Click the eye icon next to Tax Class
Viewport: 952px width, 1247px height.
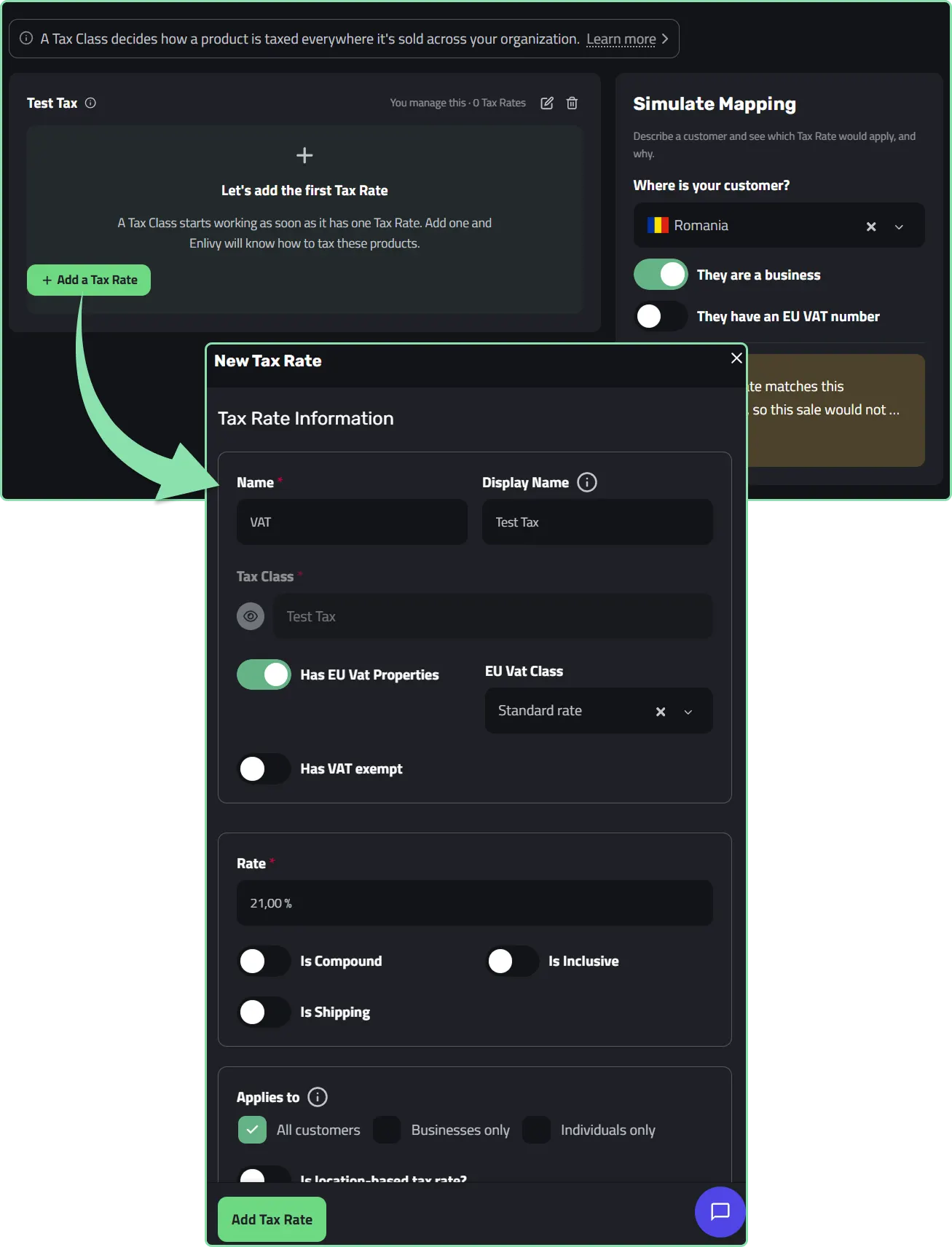pos(251,616)
